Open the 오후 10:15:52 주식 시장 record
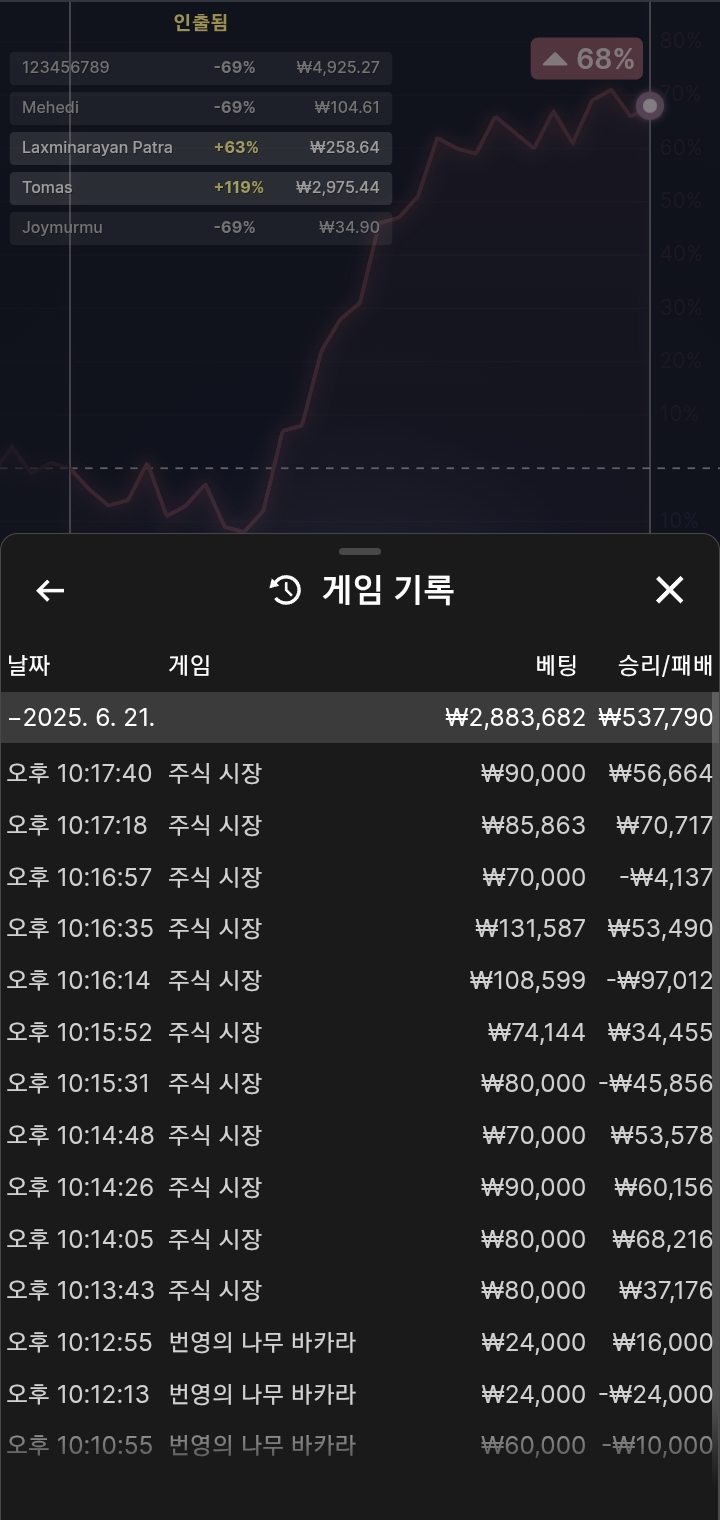The image size is (720, 1520). pos(360,1032)
